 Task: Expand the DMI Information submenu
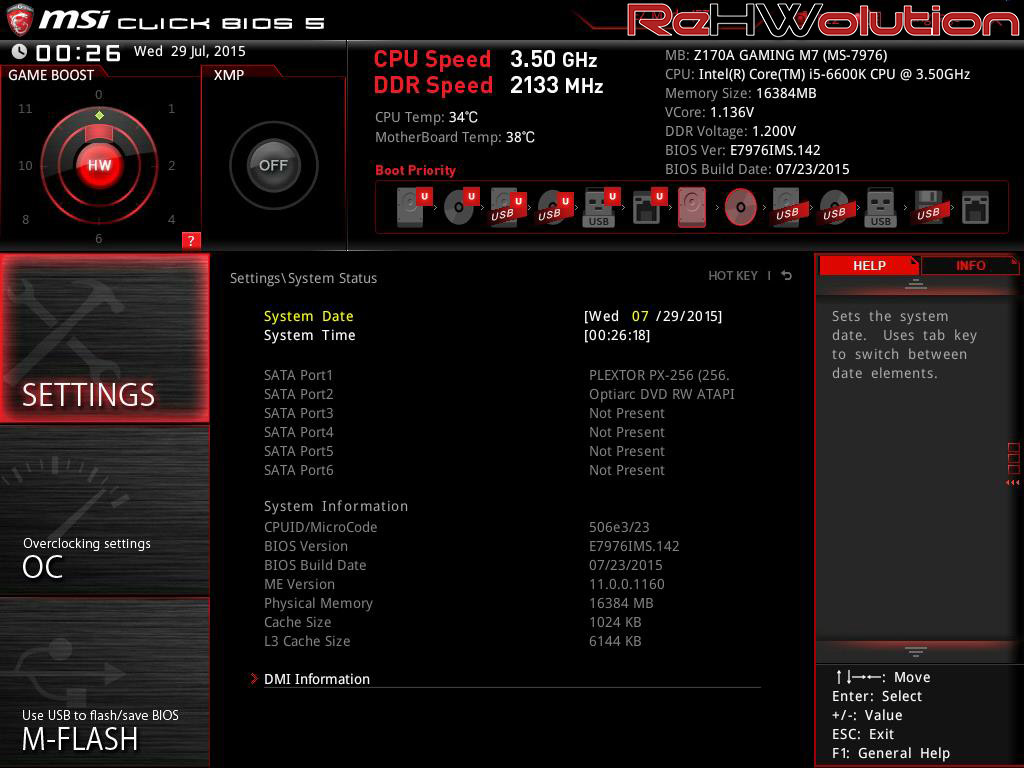click(x=316, y=679)
